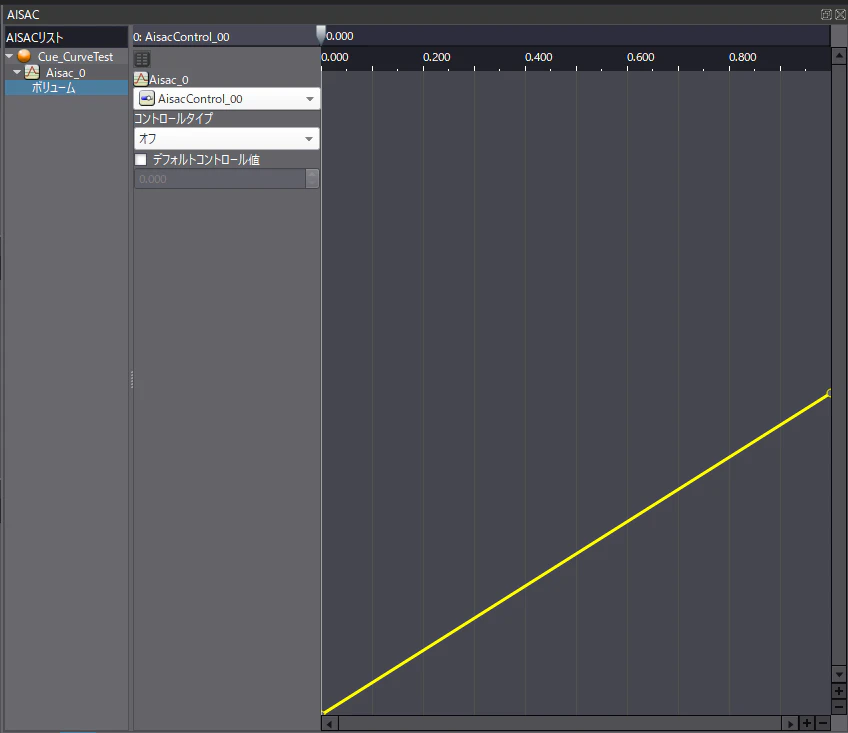Click the 0.200 ruler label
848x733 pixels.
[x=436, y=57]
